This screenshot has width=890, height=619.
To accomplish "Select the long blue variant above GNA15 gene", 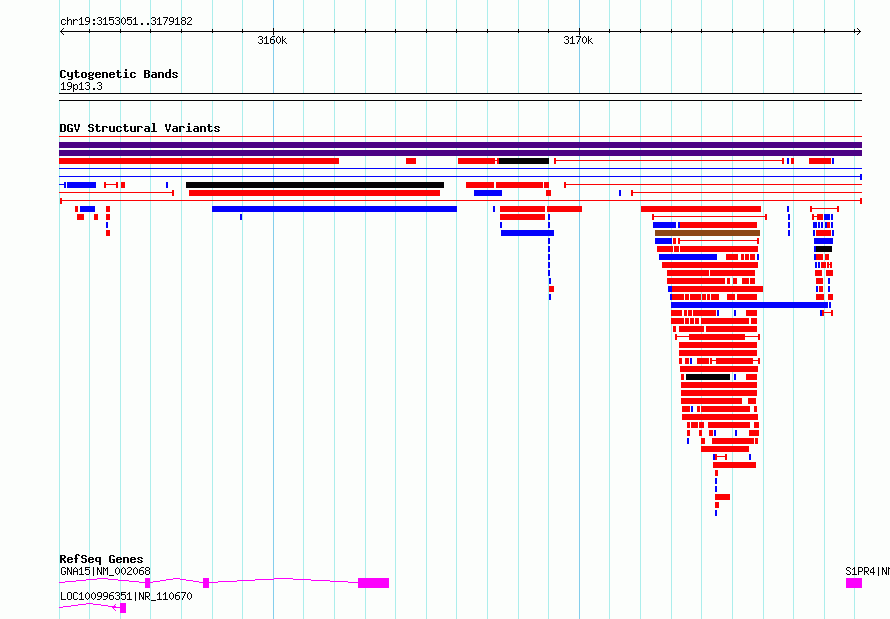I will [x=334, y=209].
